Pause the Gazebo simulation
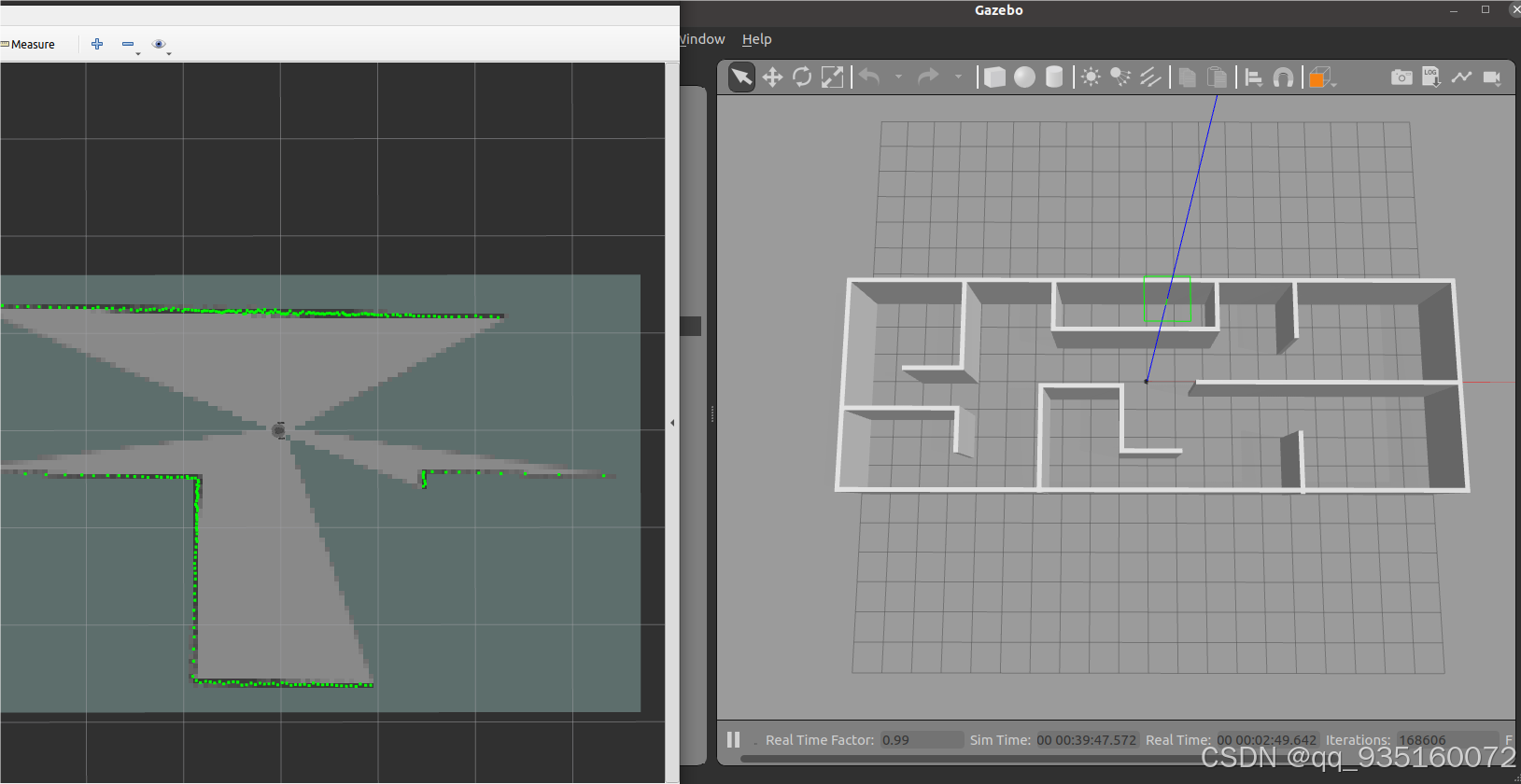The image size is (1521, 784). click(x=733, y=739)
